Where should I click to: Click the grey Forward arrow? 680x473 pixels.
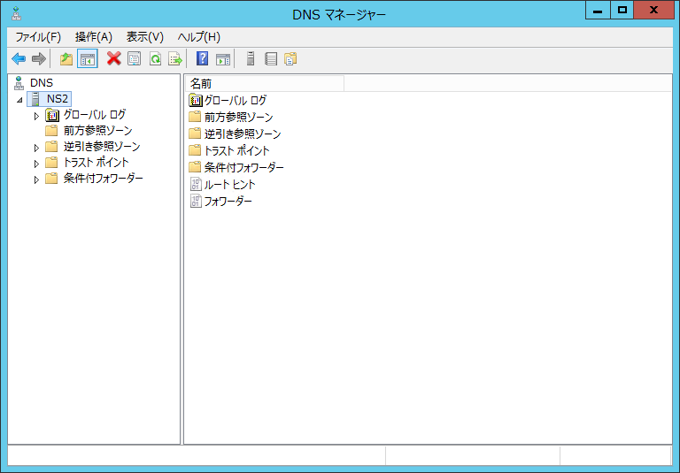39,59
